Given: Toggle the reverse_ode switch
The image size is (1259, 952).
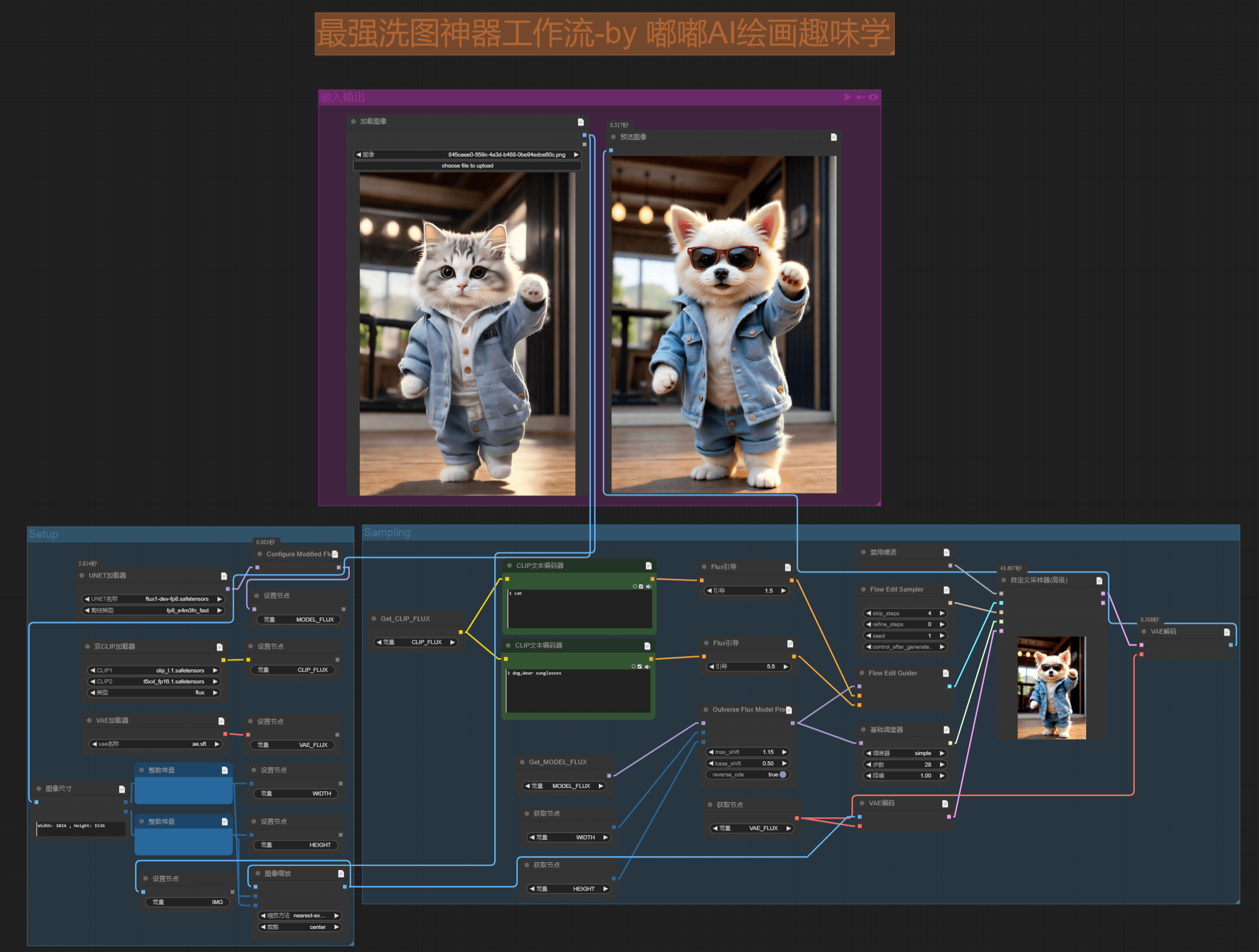Looking at the screenshot, I should 783,775.
